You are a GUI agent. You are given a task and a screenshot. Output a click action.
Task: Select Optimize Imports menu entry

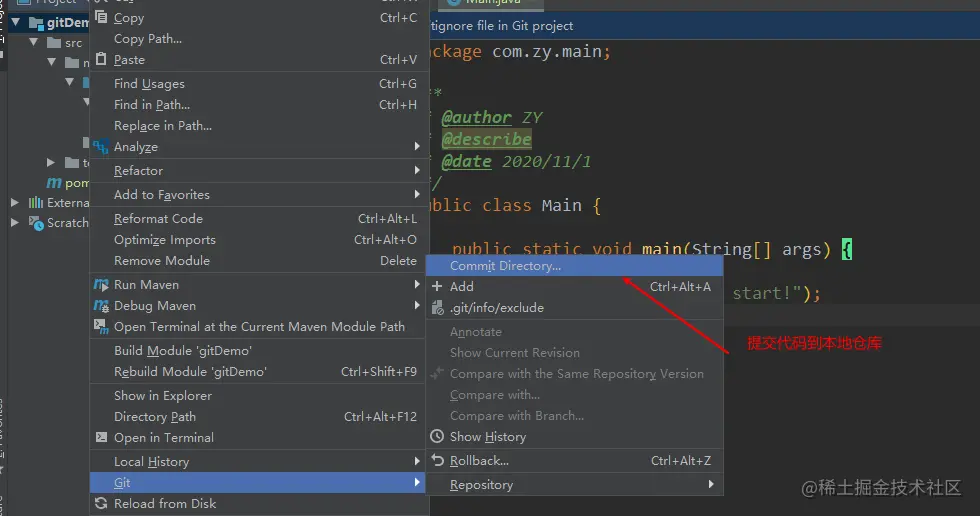[258, 240]
